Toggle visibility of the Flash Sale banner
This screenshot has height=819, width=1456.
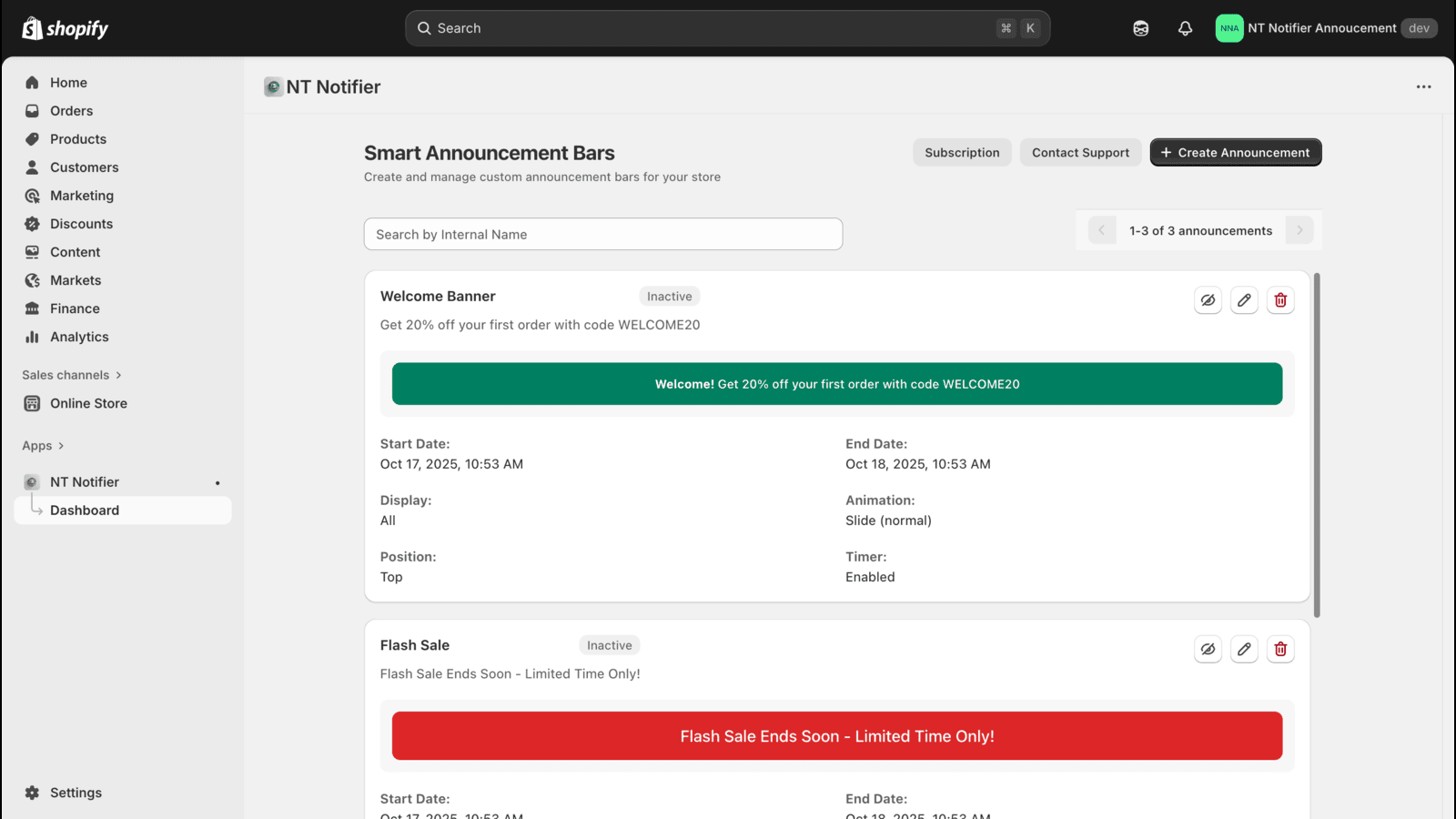coord(1208,649)
